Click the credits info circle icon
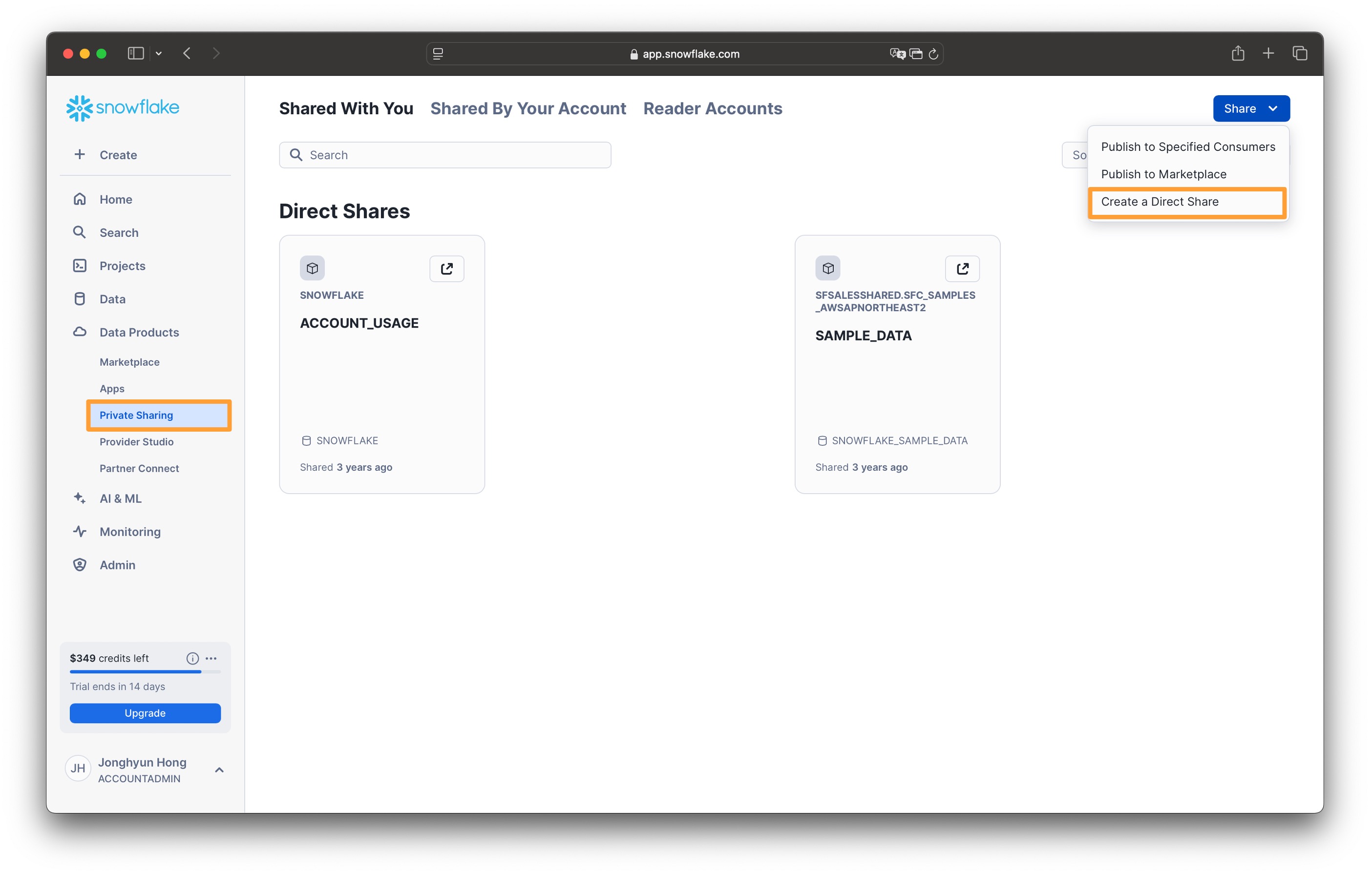Image resolution: width=1372 pixels, height=875 pixels. pos(192,658)
